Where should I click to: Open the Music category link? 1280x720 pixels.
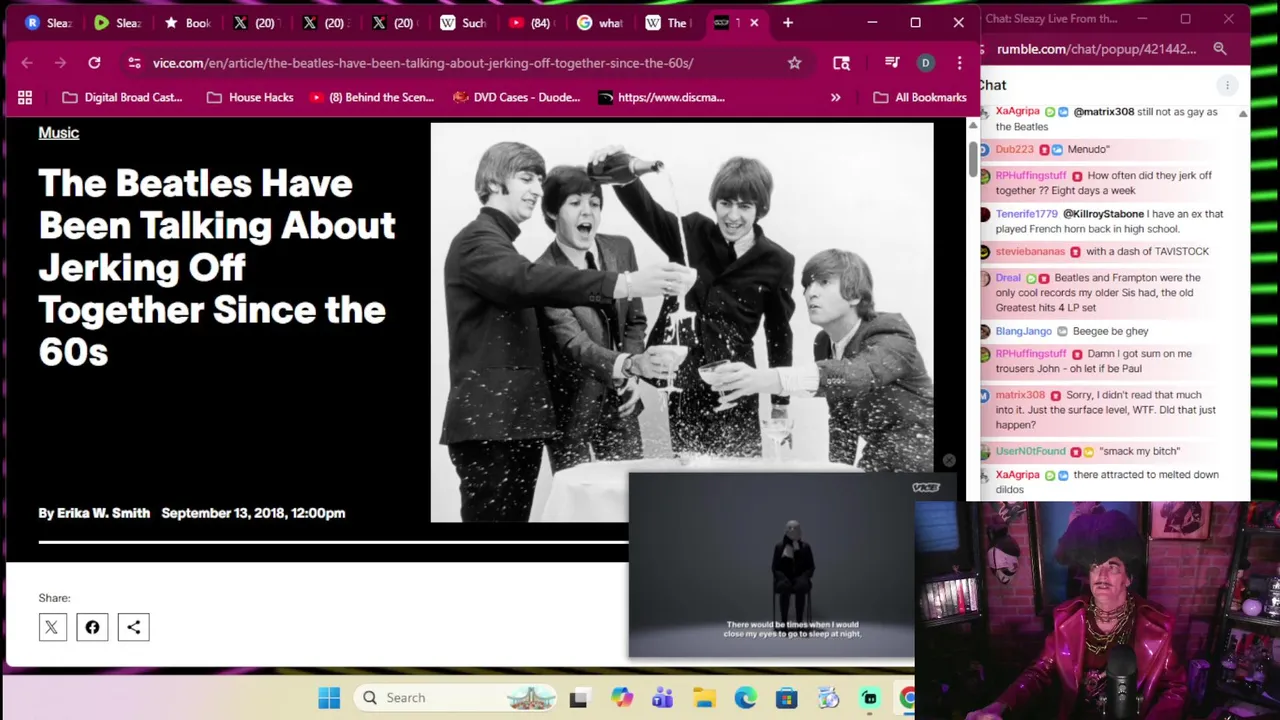pyautogui.click(x=58, y=133)
